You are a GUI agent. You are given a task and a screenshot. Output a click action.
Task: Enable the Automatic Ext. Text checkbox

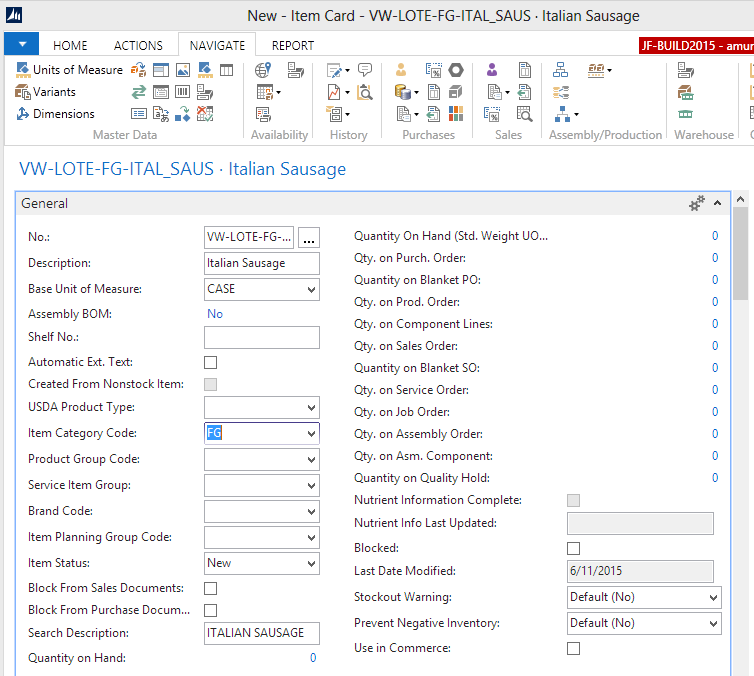[x=210, y=362]
